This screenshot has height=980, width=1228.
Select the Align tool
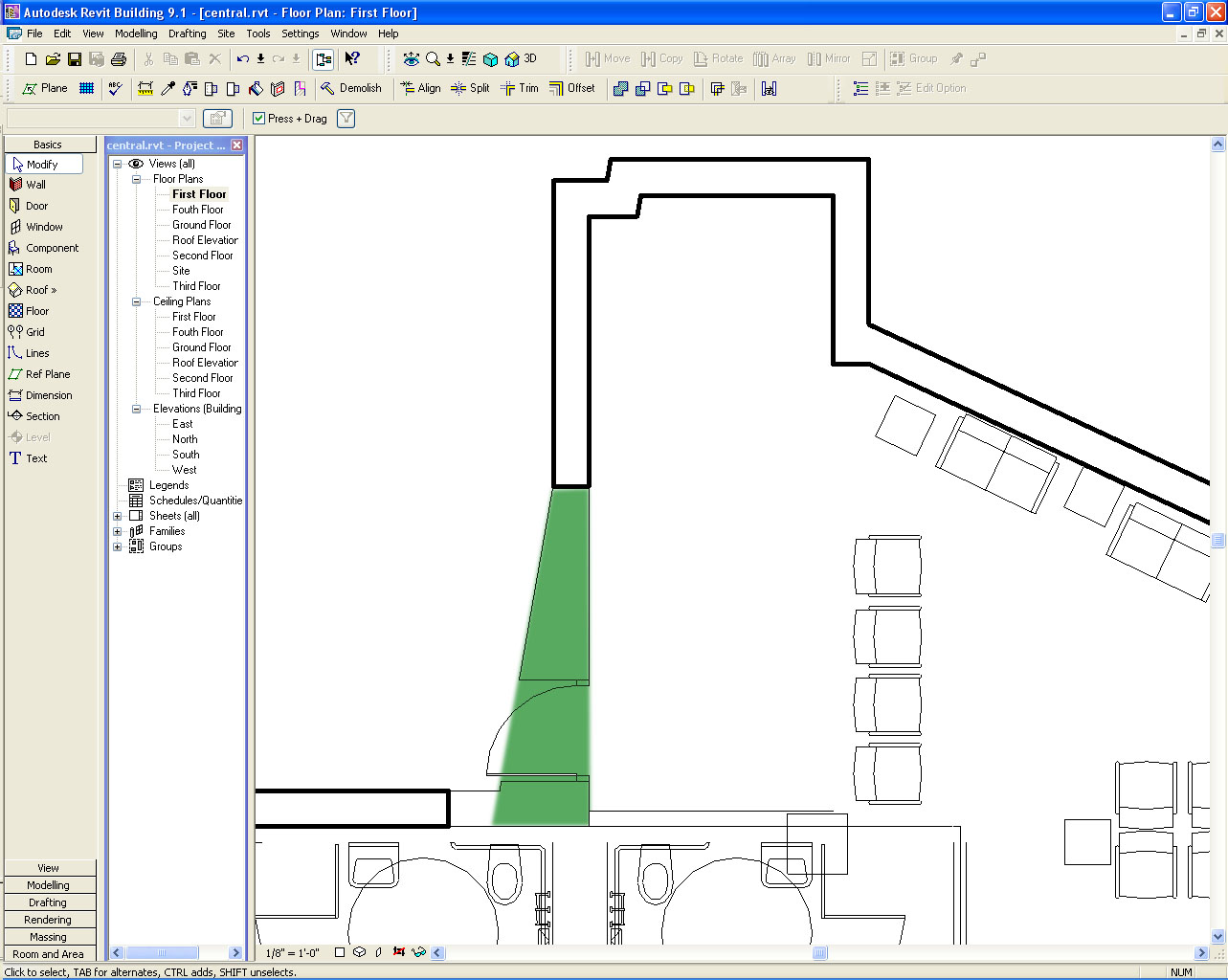pyautogui.click(x=420, y=88)
